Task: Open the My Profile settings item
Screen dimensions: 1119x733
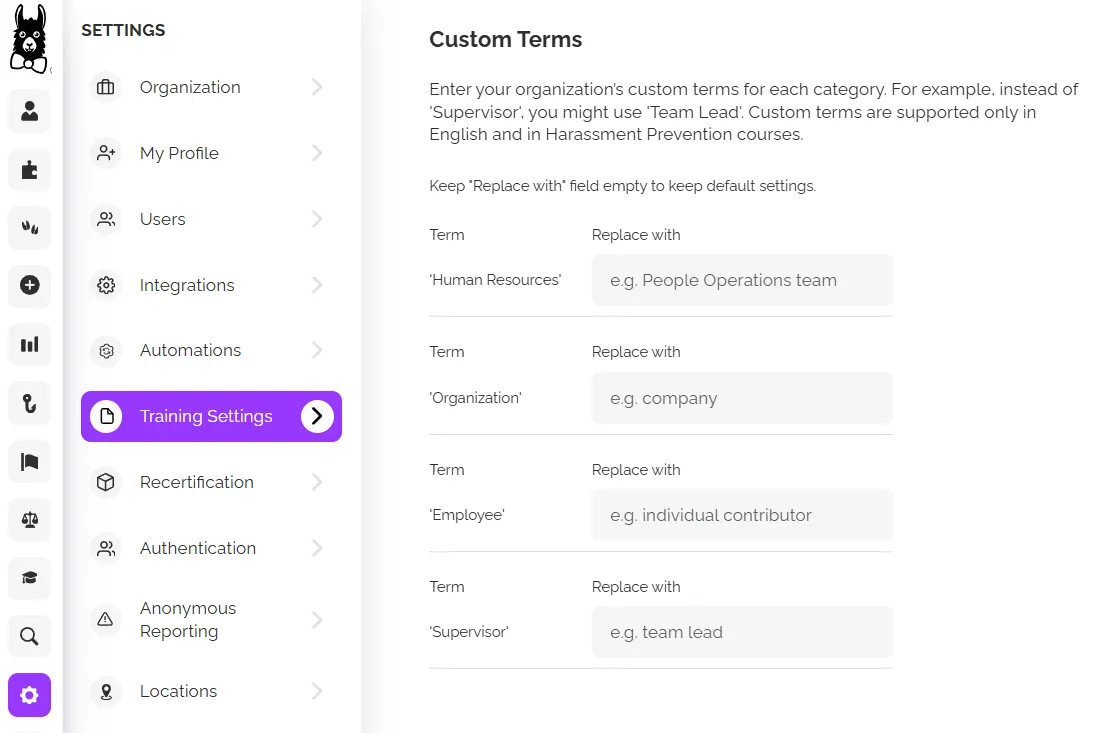Action: point(179,153)
